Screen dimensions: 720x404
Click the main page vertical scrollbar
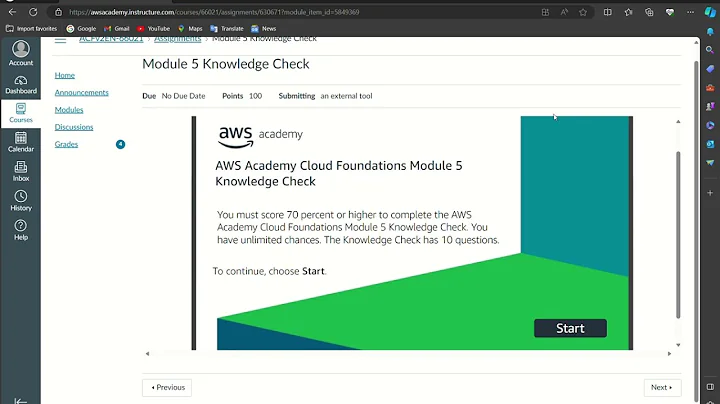pos(696,230)
